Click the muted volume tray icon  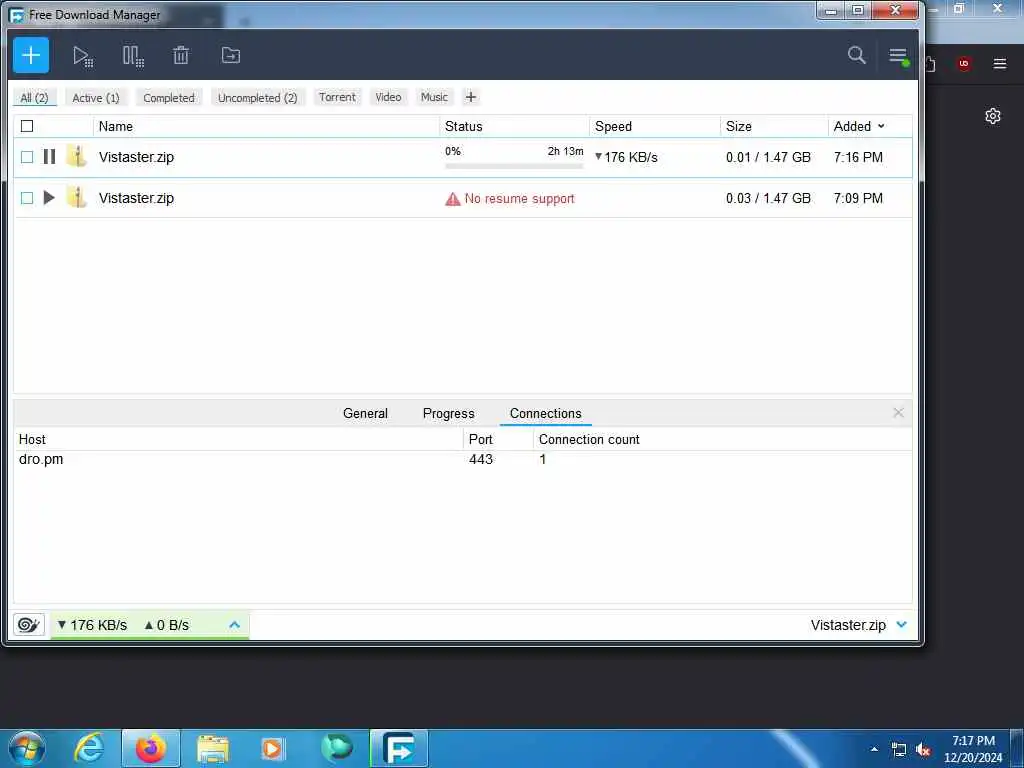tap(923, 750)
